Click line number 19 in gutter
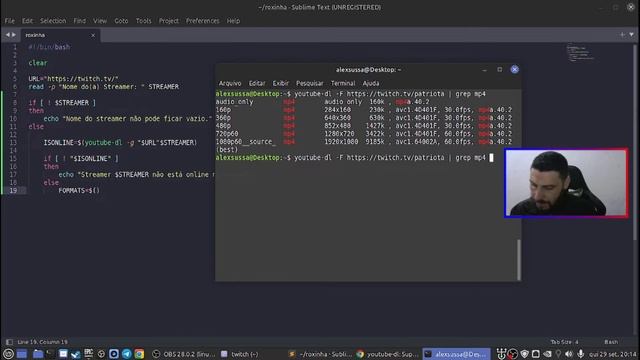 (x=13, y=191)
